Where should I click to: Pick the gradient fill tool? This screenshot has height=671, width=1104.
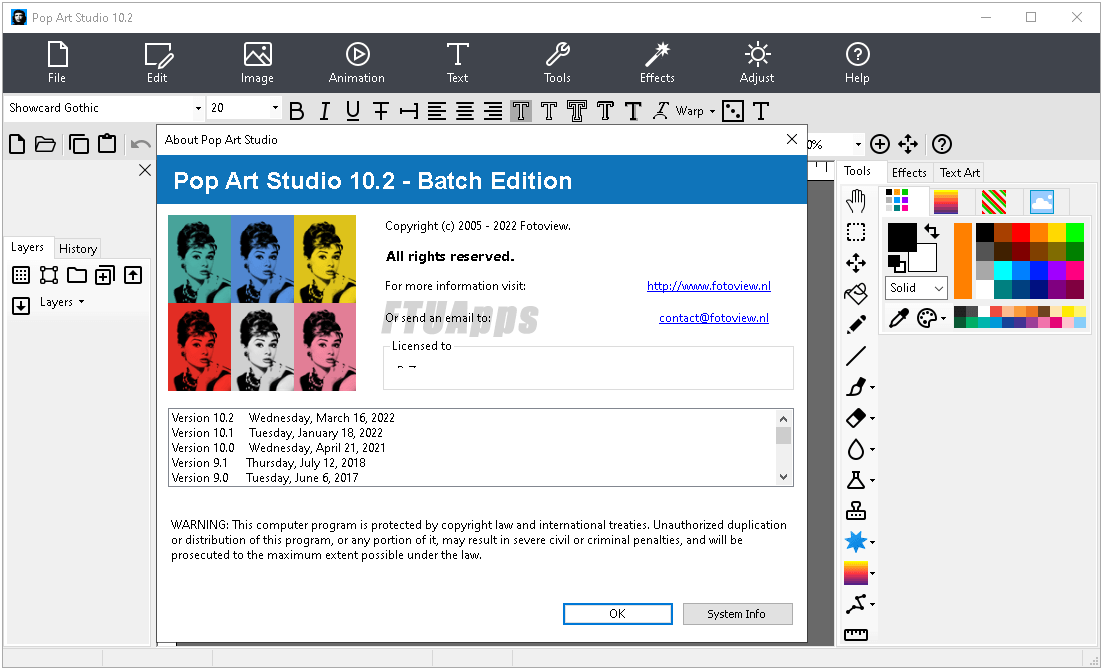[855, 572]
